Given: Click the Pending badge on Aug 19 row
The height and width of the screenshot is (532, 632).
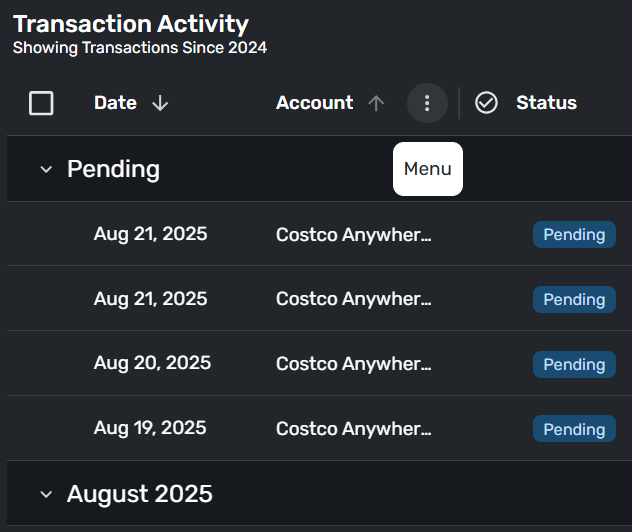Looking at the screenshot, I should (x=574, y=429).
